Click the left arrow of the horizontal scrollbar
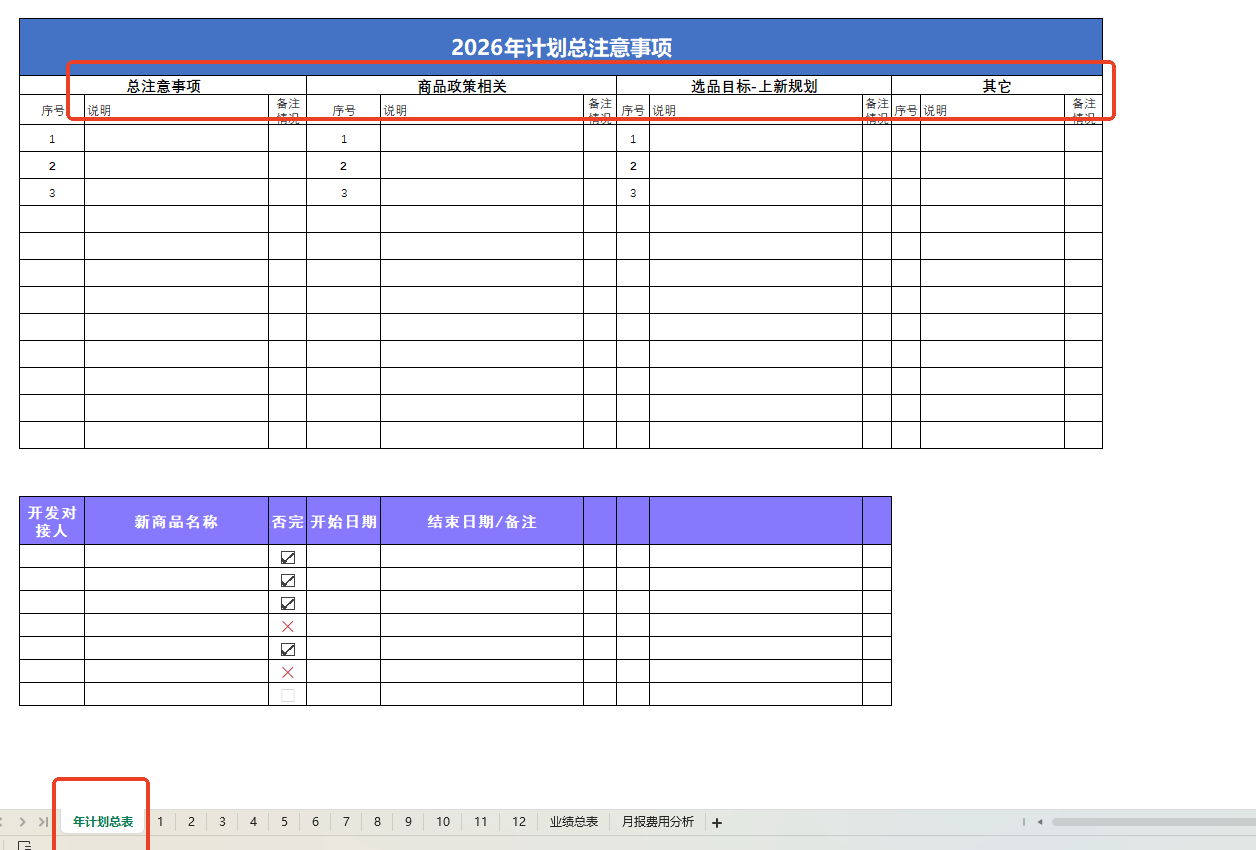Screen dimensions: 1256x850 pyautogui.click(x=1040, y=822)
